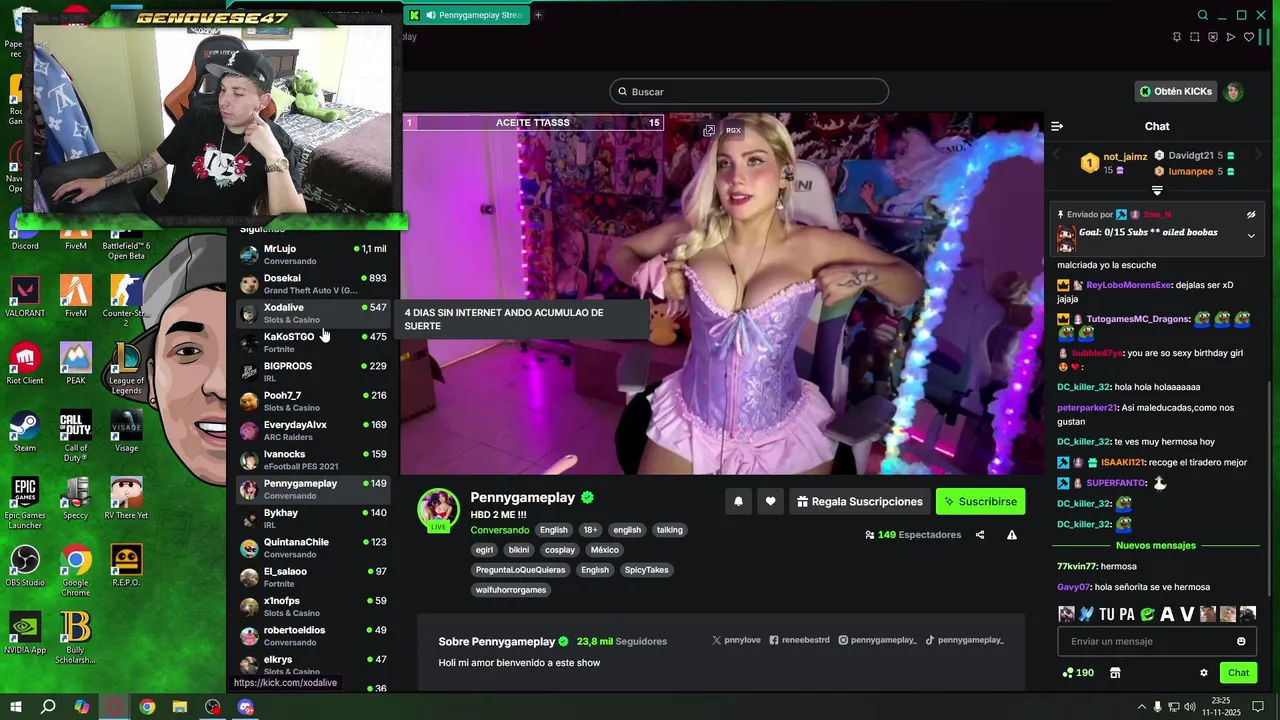
Task: Open File Explorer from the taskbar
Action: pyautogui.click(x=180, y=707)
